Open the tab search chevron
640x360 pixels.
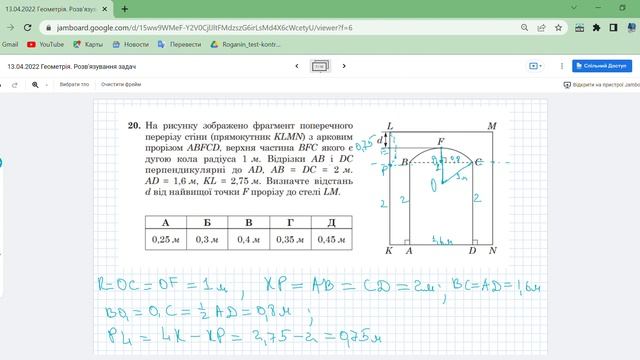(x=573, y=8)
